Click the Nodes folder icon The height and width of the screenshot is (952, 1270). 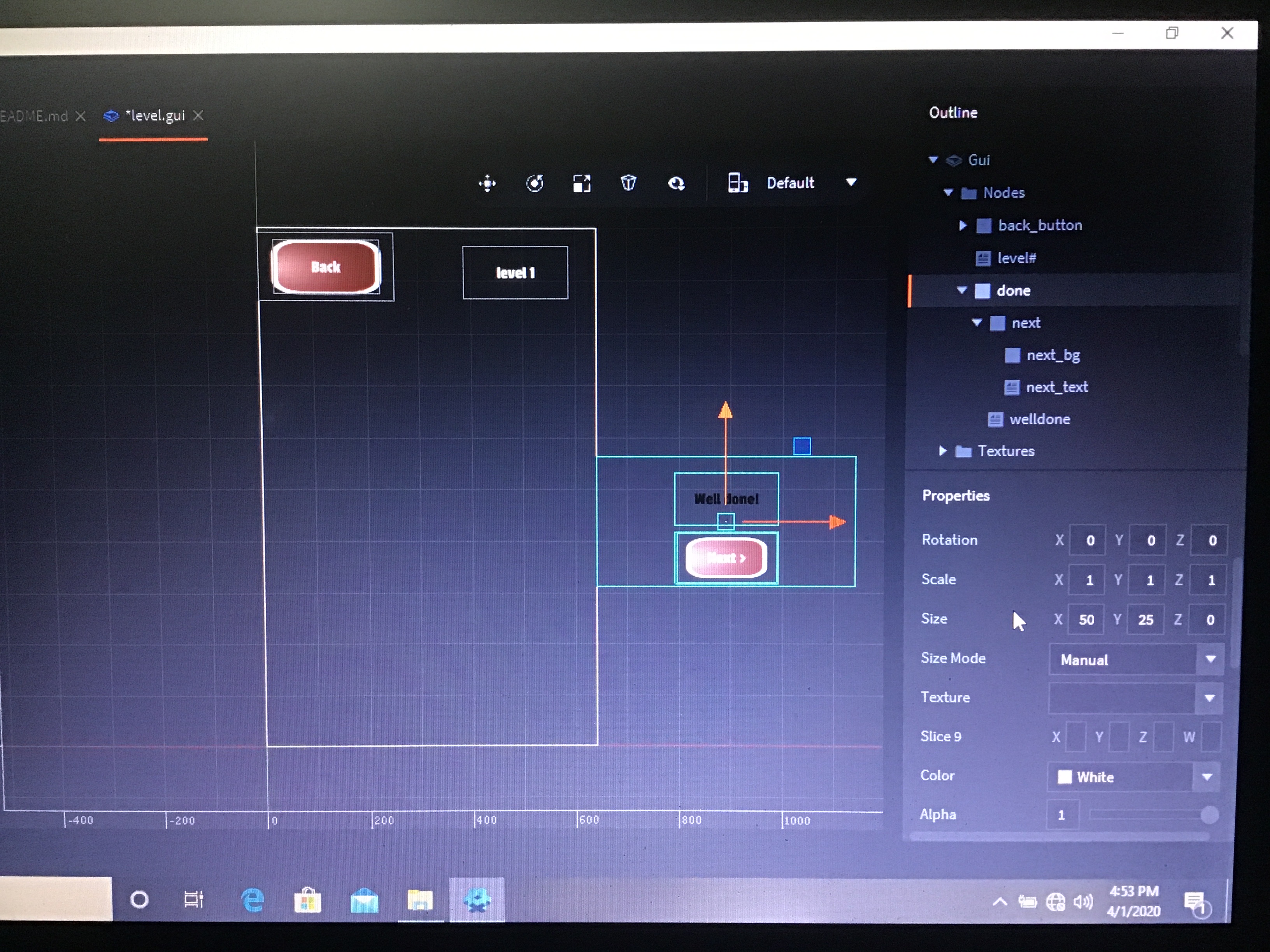(x=968, y=193)
